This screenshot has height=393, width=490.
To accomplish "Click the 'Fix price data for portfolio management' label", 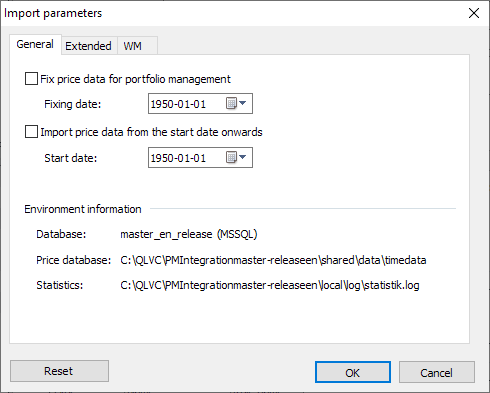I will click(x=135, y=79).
